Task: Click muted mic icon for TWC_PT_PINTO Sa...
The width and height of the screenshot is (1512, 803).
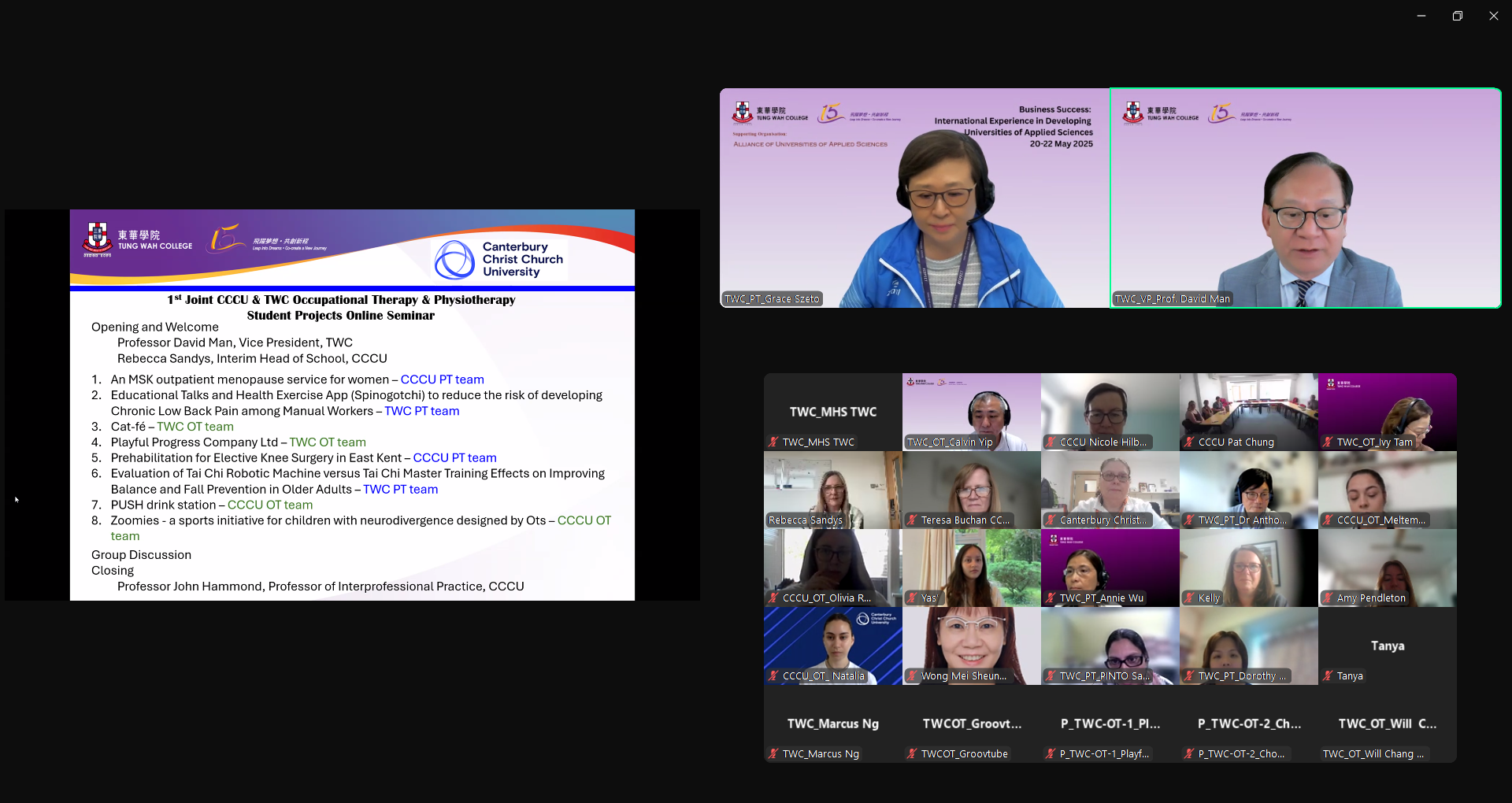Action: click(x=1051, y=676)
